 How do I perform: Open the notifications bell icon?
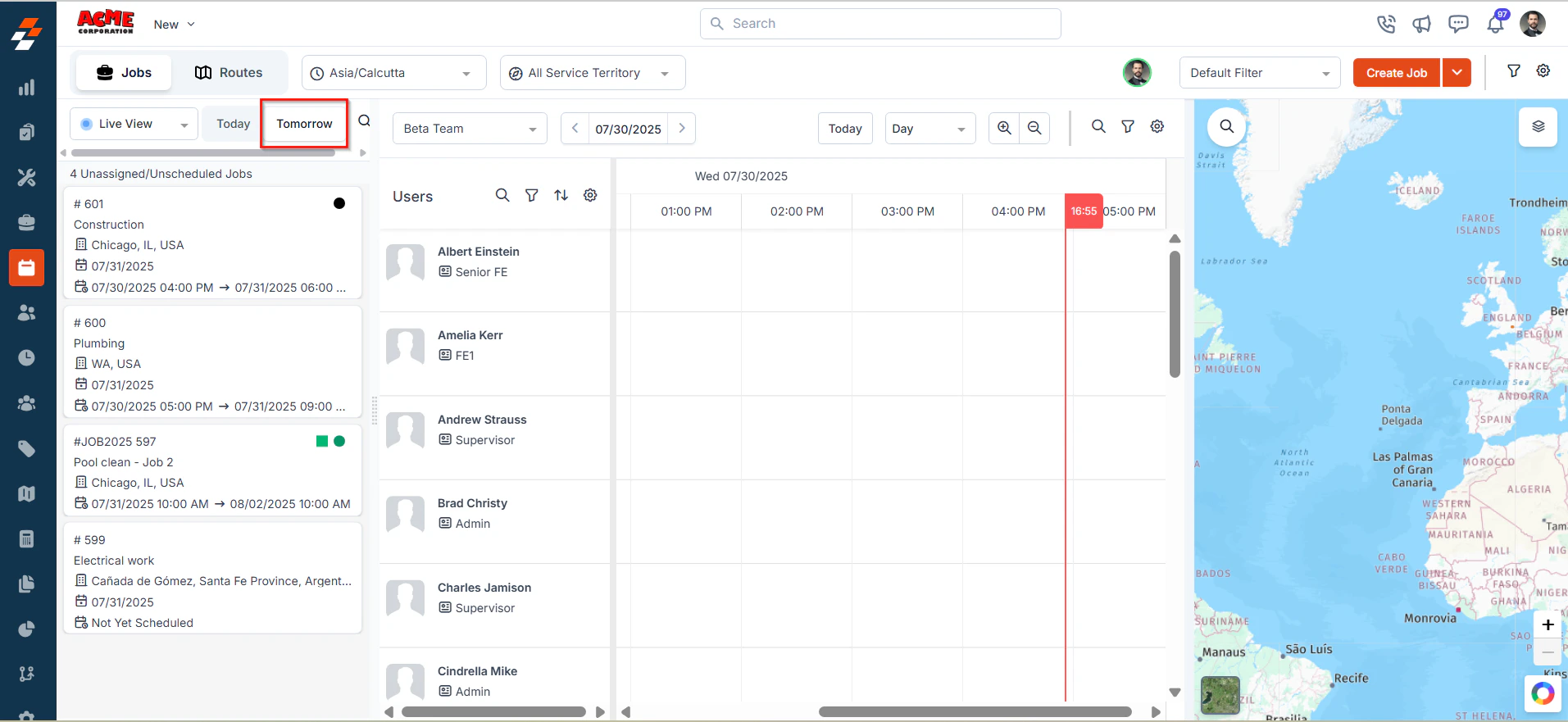(x=1496, y=24)
